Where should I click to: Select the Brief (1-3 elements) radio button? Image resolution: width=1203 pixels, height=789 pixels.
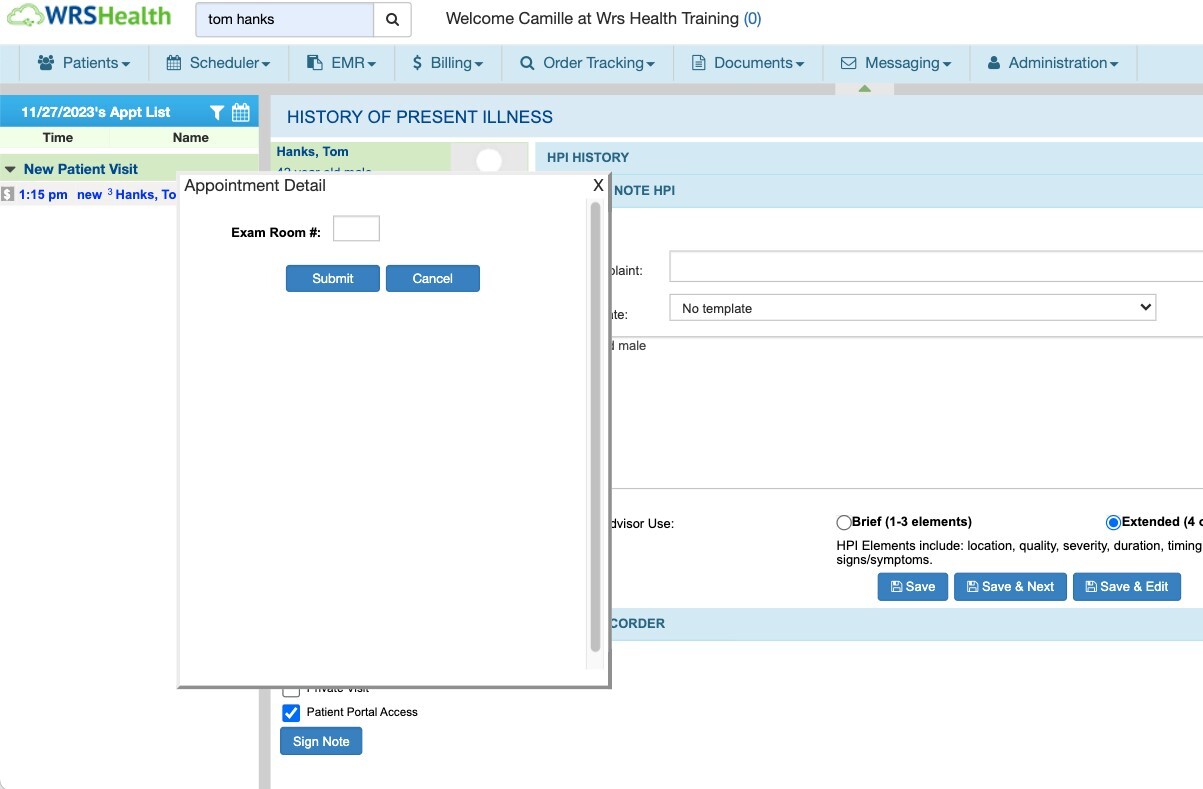coord(844,522)
